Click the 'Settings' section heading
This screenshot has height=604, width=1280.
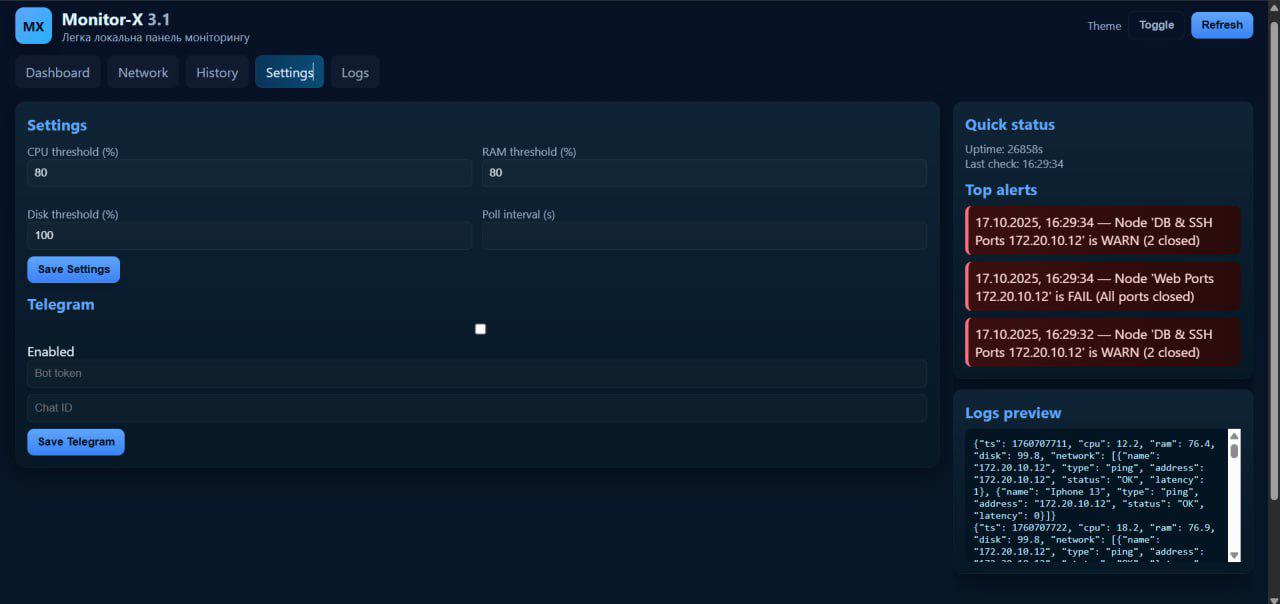click(57, 126)
